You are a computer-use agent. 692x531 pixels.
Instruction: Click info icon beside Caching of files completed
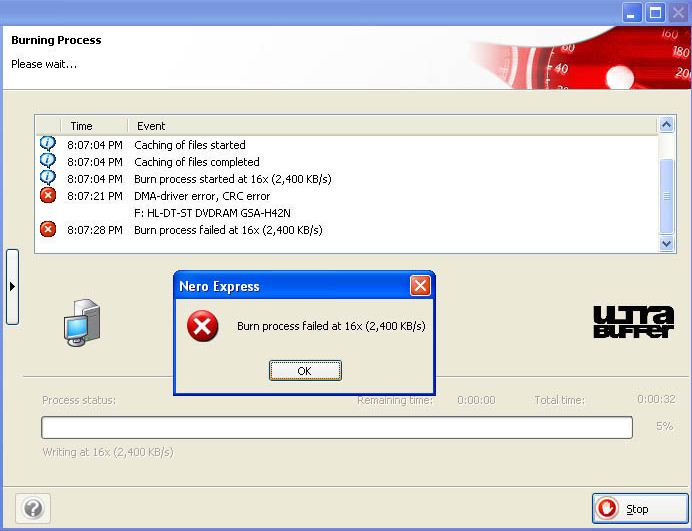click(47, 161)
